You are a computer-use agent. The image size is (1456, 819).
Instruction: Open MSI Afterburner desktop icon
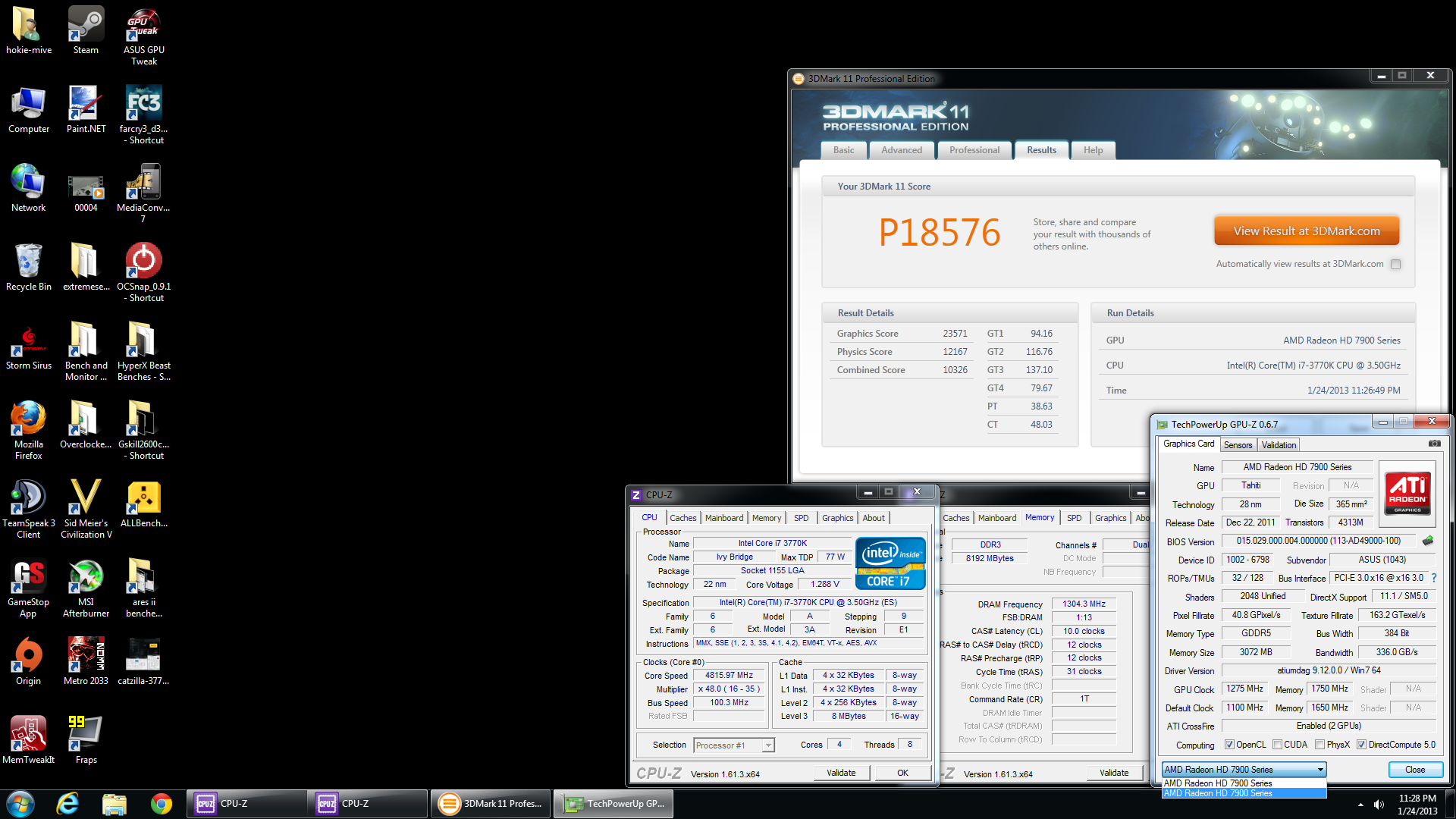tap(86, 588)
